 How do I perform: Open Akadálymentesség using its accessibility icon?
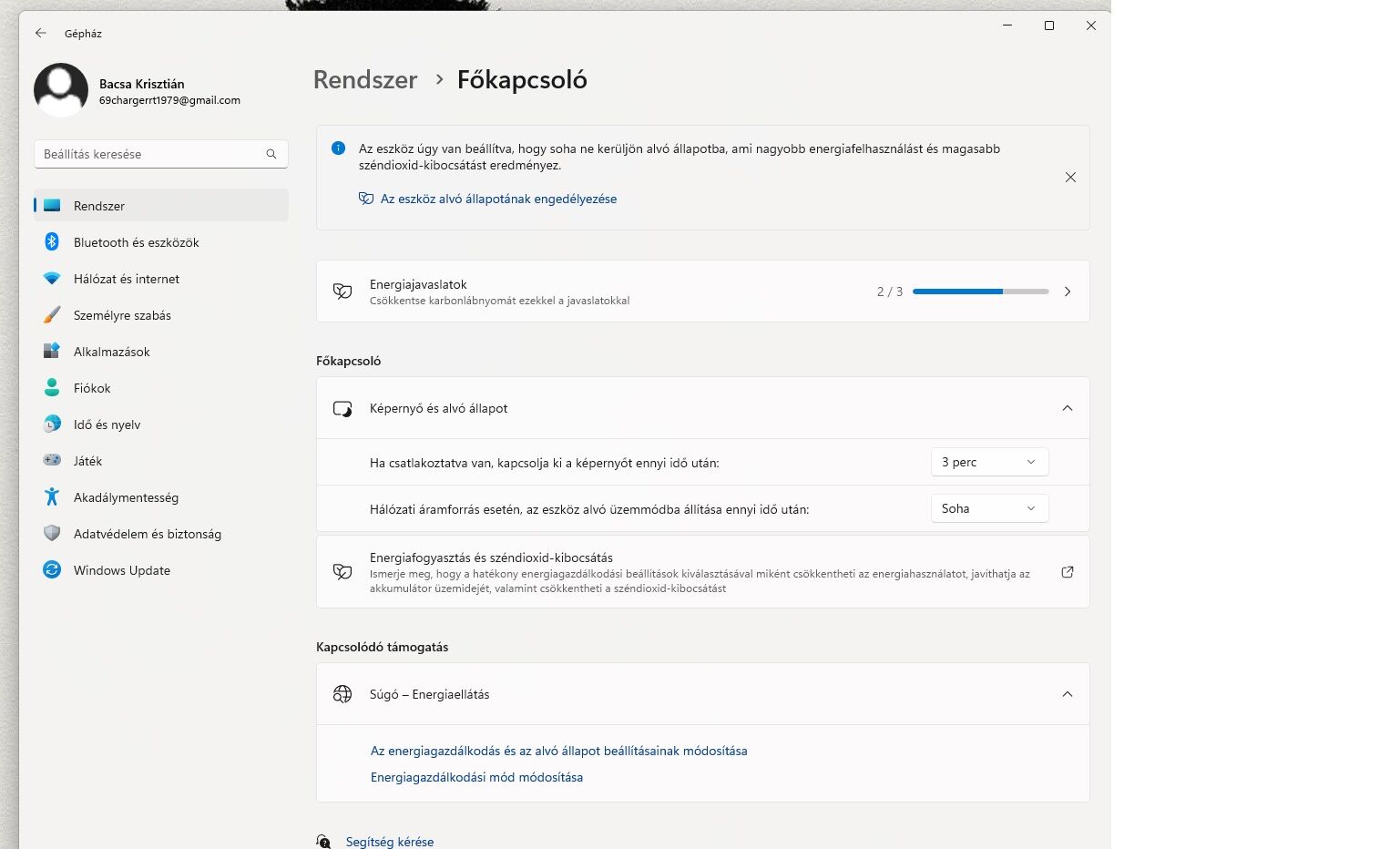click(52, 497)
